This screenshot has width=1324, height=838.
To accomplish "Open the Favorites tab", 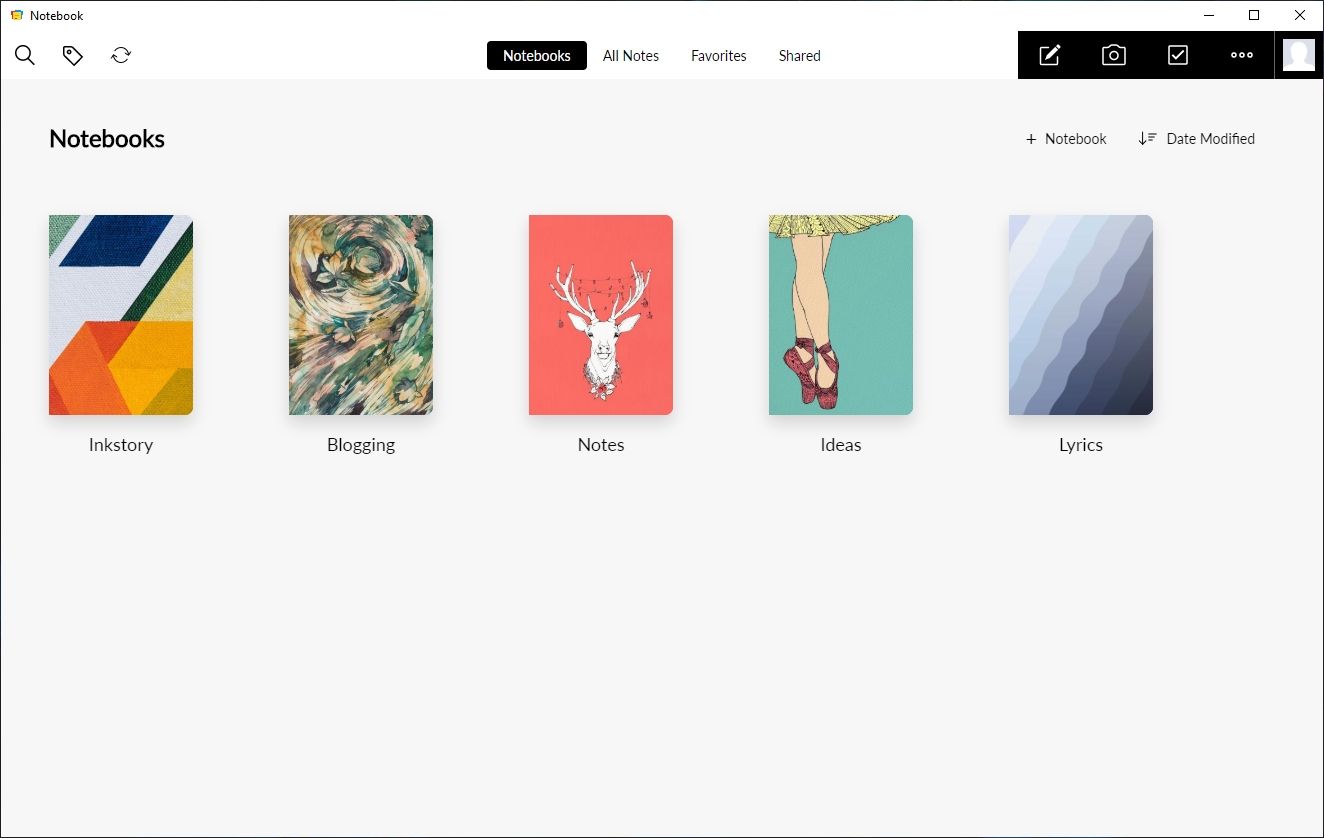I will click(718, 56).
